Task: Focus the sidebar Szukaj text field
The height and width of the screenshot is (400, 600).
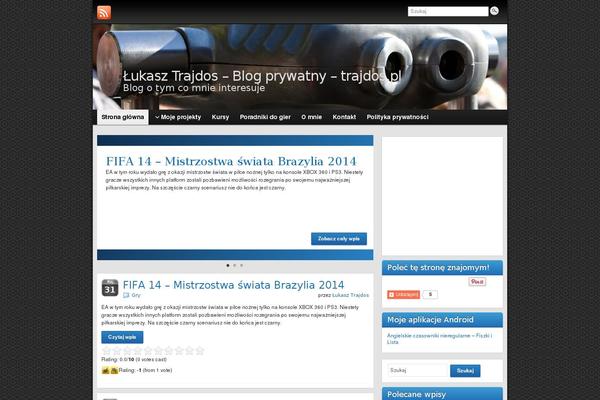Action: (418, 371)
